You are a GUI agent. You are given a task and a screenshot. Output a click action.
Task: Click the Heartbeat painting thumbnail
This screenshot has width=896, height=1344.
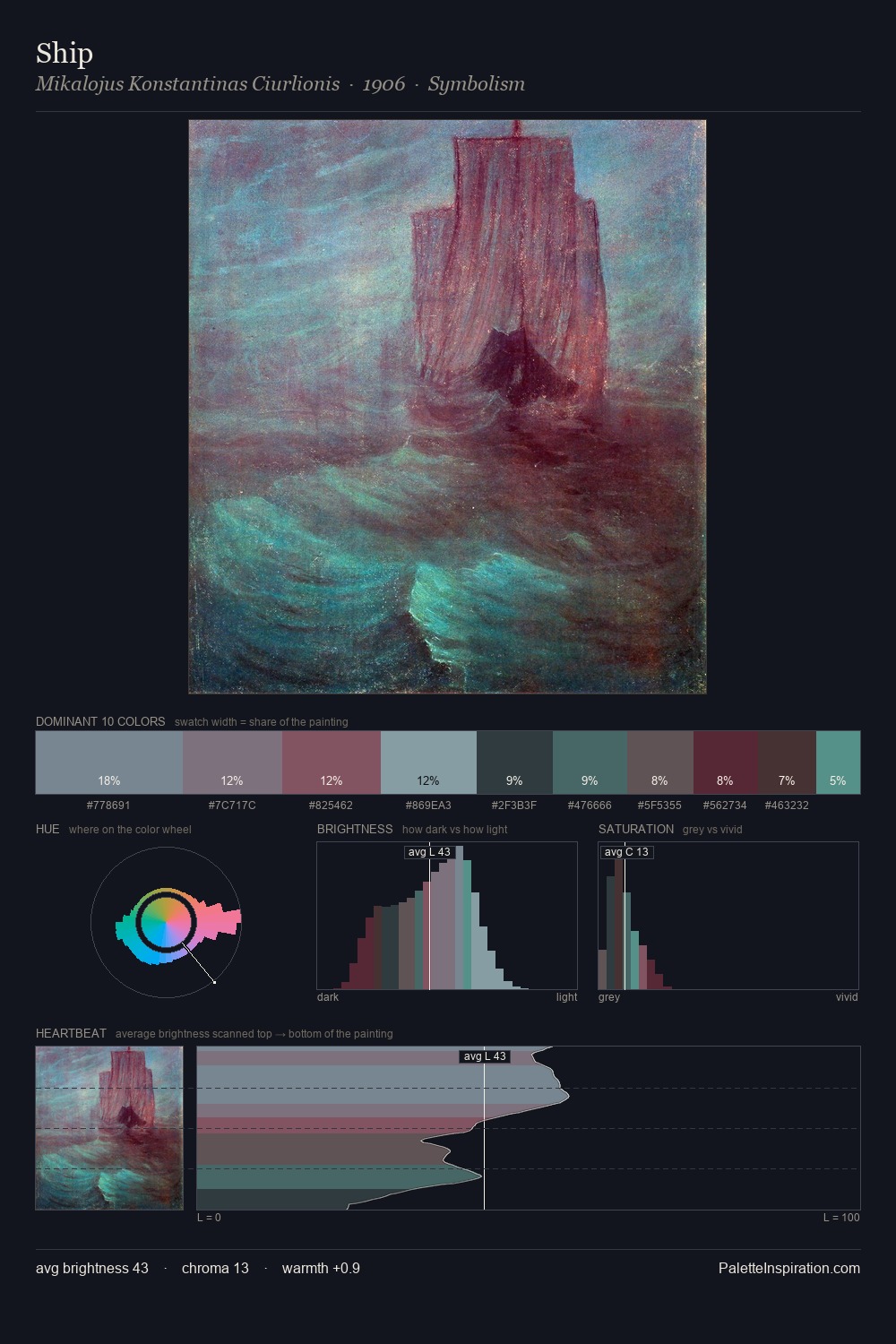109,1128
